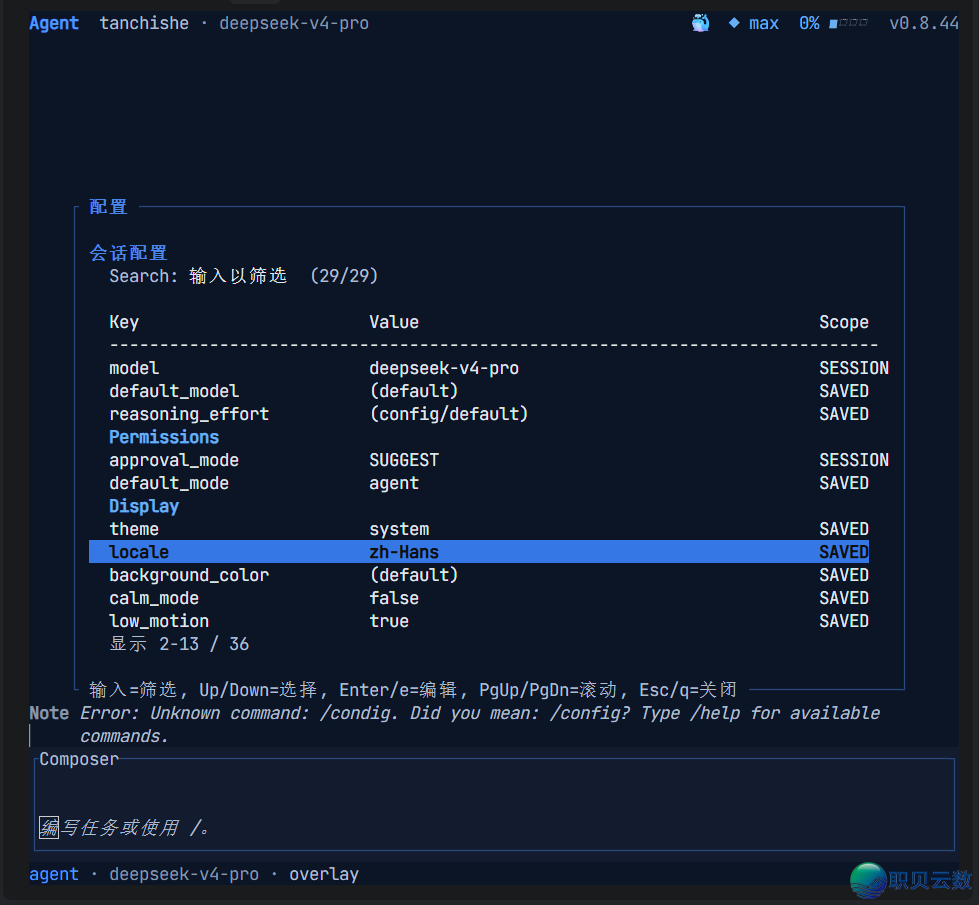Select the default_model row
This screenshot has width=979, height=905.
point(489,391)
